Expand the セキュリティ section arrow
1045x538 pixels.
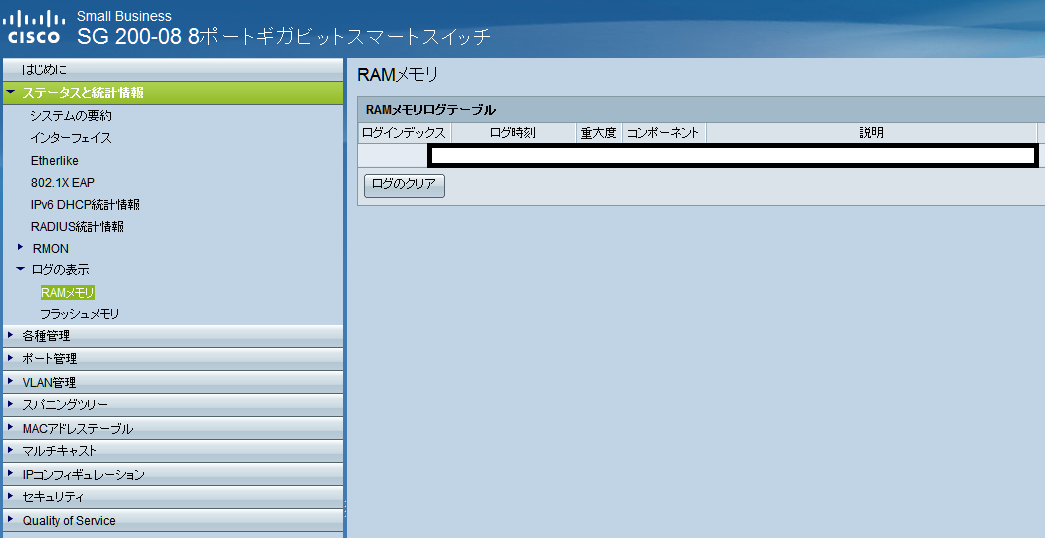[x=11, y=496]
